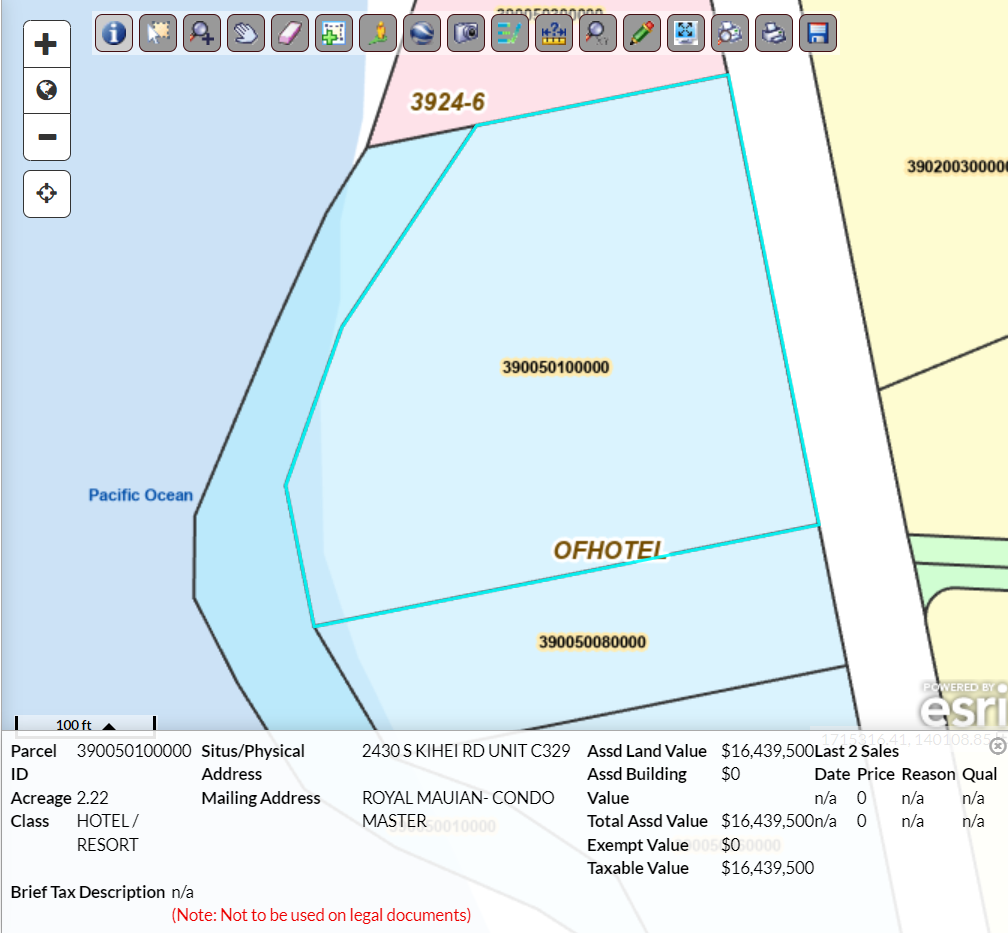Select the Identify info tool
The width and height of the screenshot is (1008, 933).
coord(115,33)
